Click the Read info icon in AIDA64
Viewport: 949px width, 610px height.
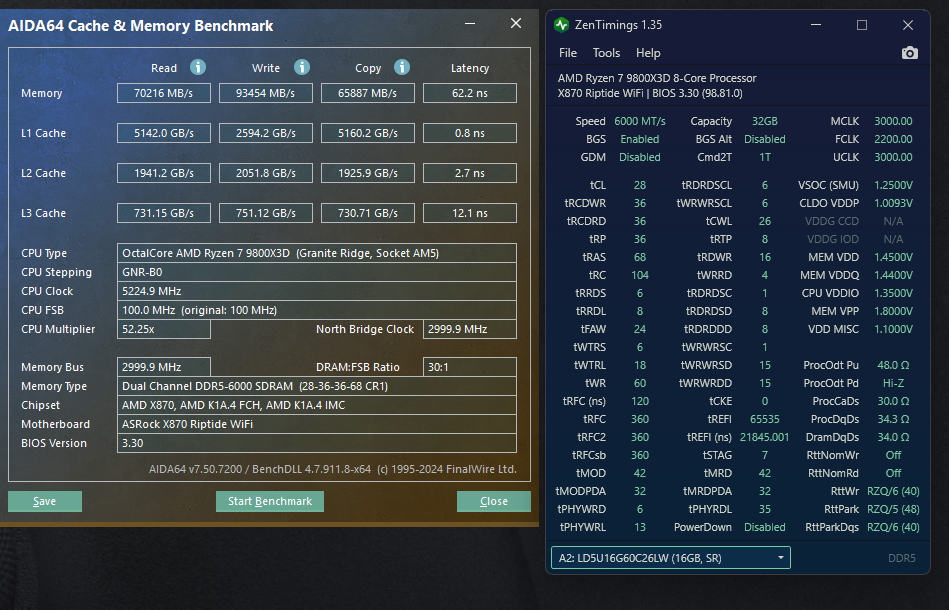198,67
